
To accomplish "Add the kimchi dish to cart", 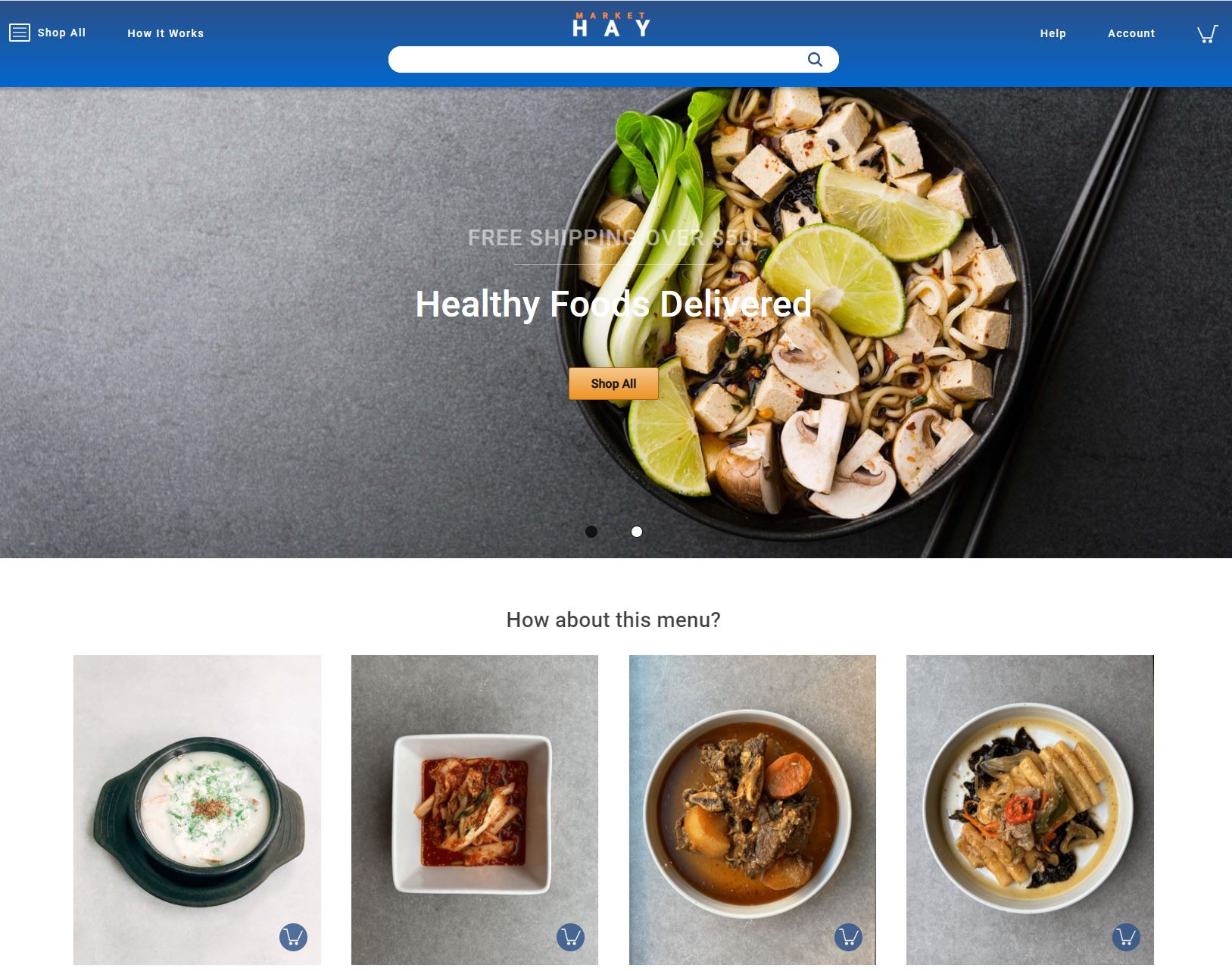I will pyautogui.click(x=570, y=937).
